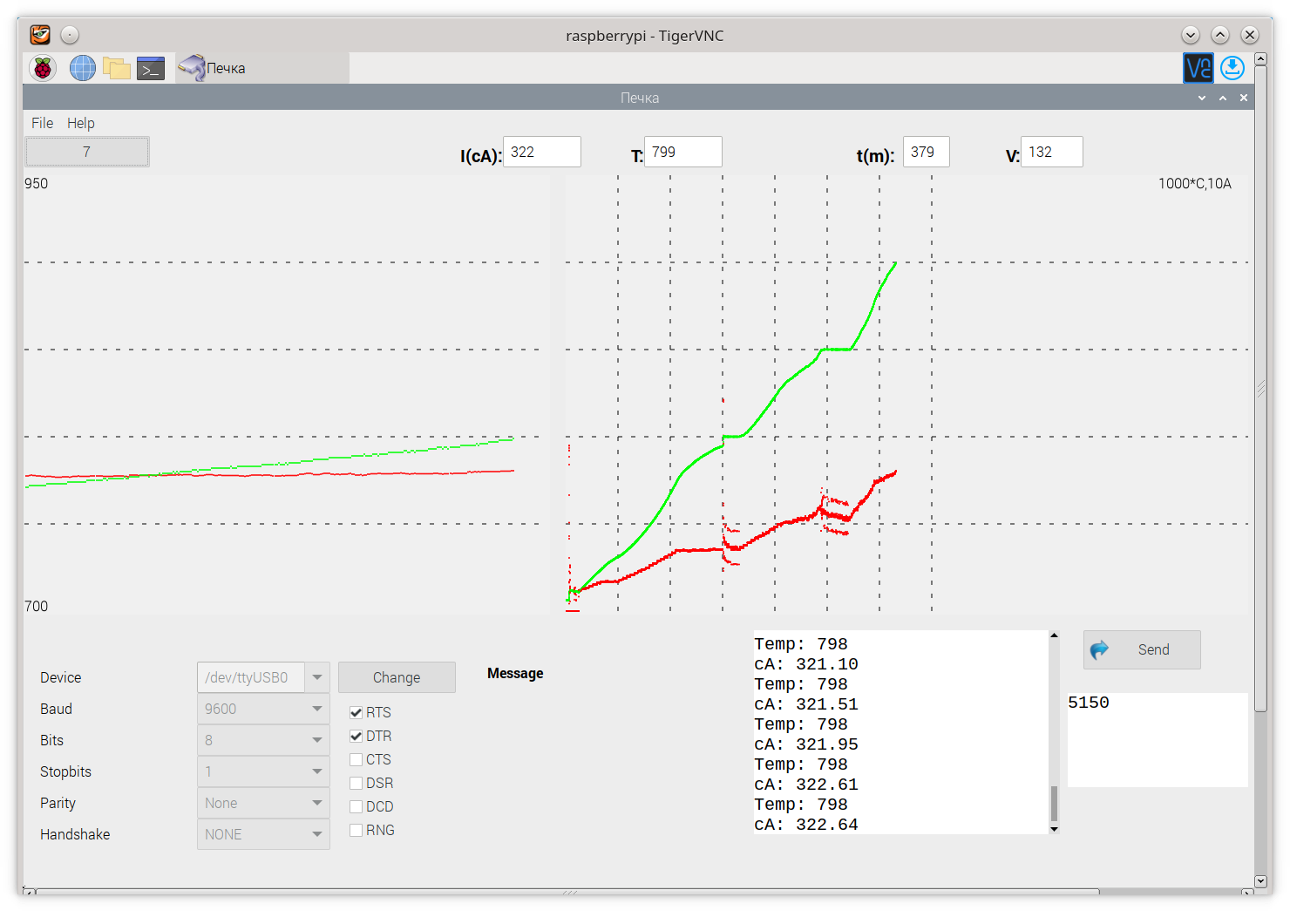The width and height of the screenshot is (1290, 924).
Task: Click the VNC server tray icon
Action: [x=1198, y=68]
